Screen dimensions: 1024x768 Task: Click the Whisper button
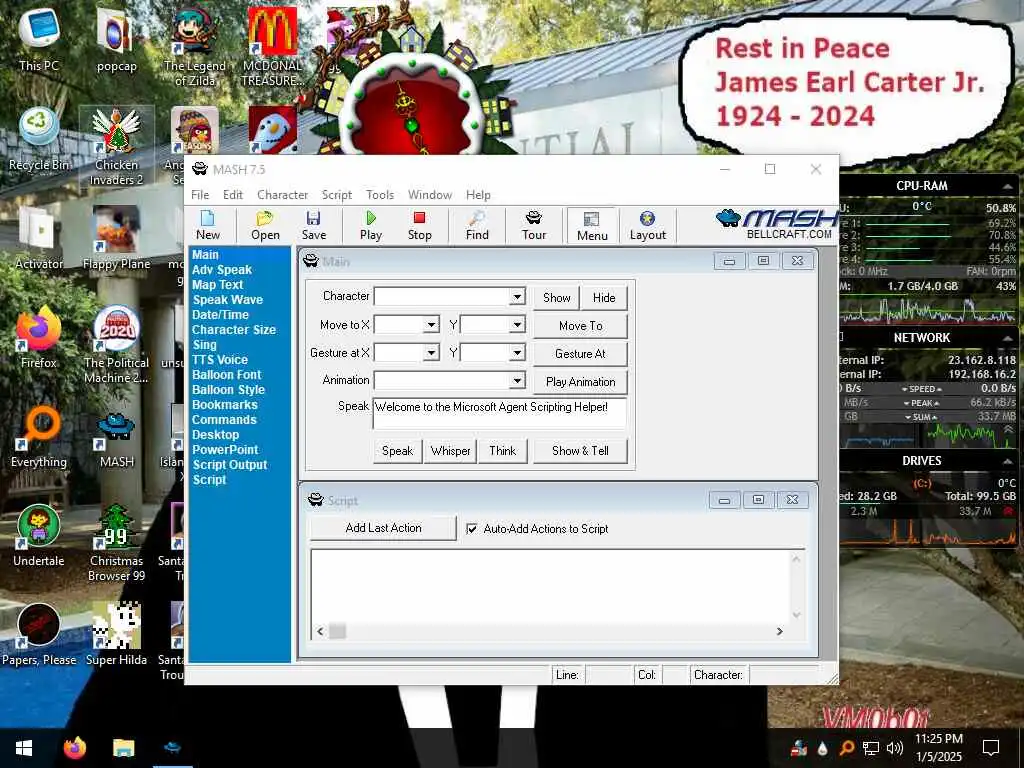click(x=450, y=451)
